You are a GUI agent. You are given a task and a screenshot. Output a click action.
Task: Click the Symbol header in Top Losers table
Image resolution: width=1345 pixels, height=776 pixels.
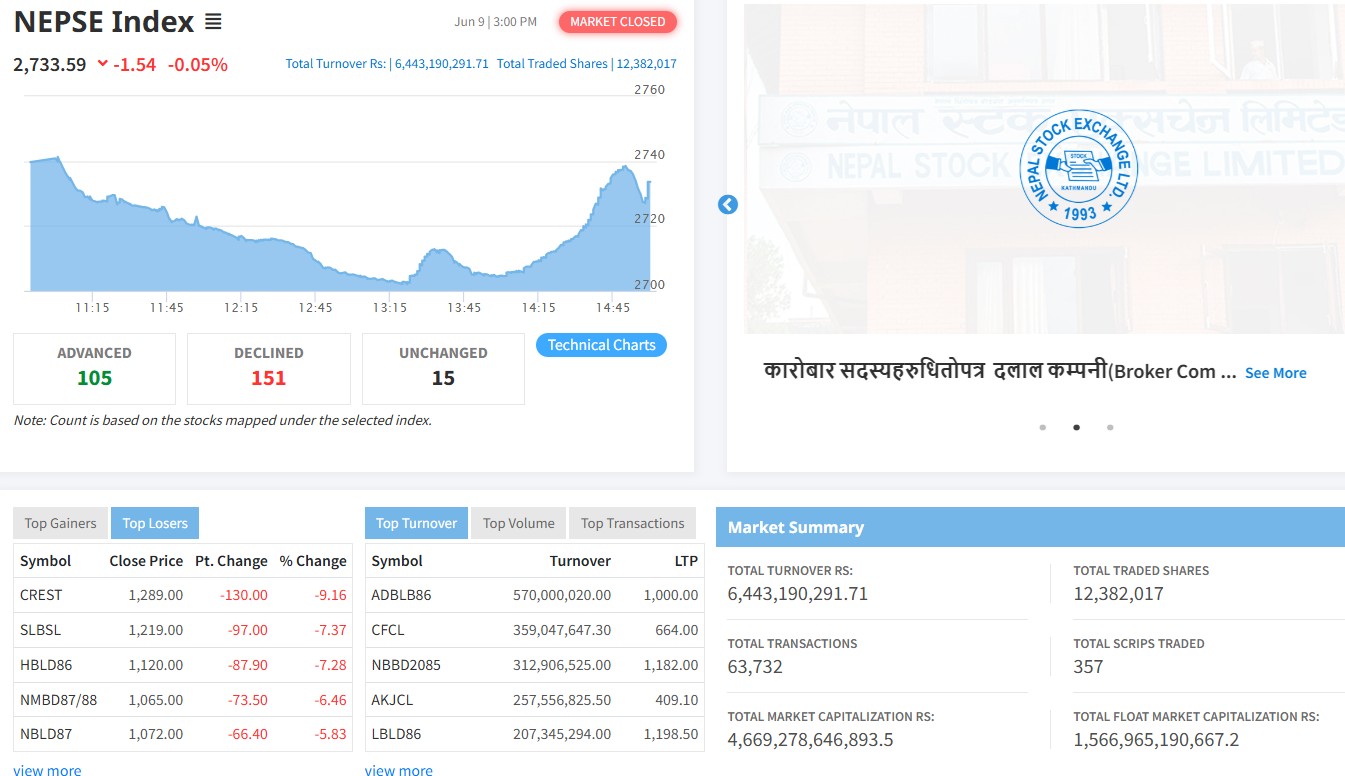[x=46, y=561]
